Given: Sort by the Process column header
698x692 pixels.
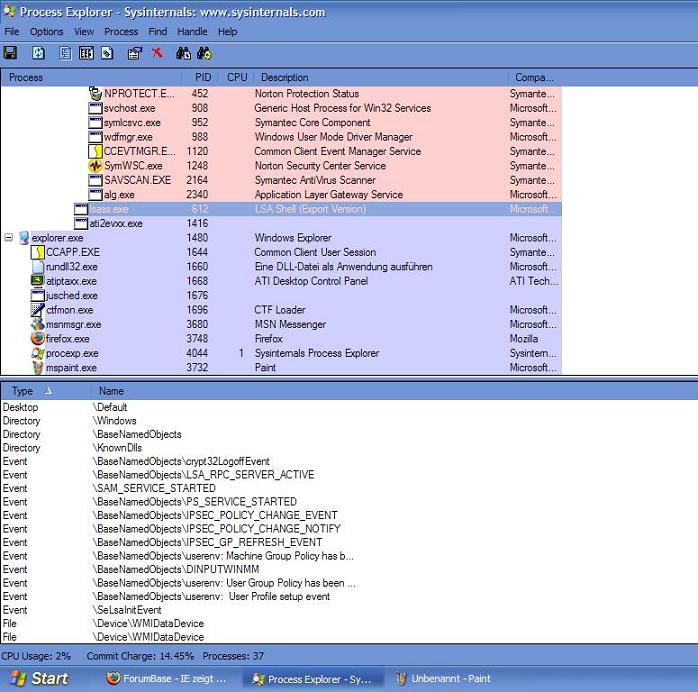Looking at the screenshot, I should click(91, 77).
